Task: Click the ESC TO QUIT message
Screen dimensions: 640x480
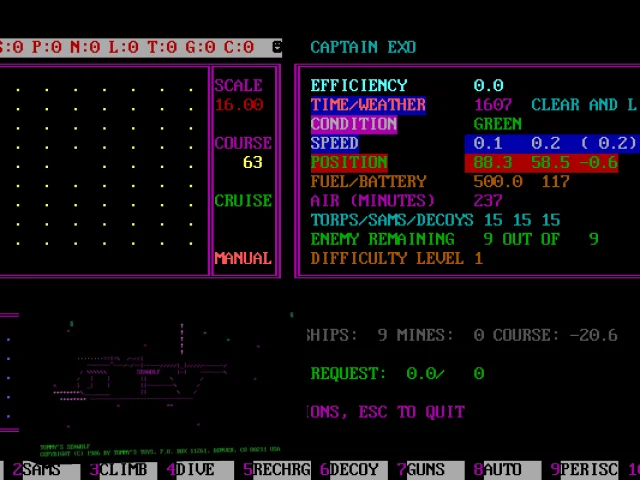Action: click(x=411, y=412)
